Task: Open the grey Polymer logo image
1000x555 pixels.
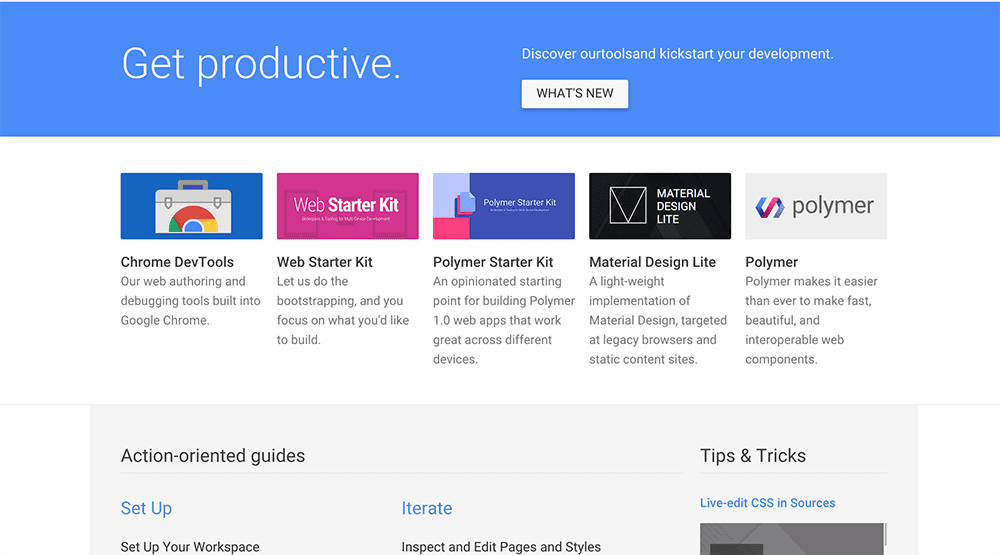Action: 815,206
